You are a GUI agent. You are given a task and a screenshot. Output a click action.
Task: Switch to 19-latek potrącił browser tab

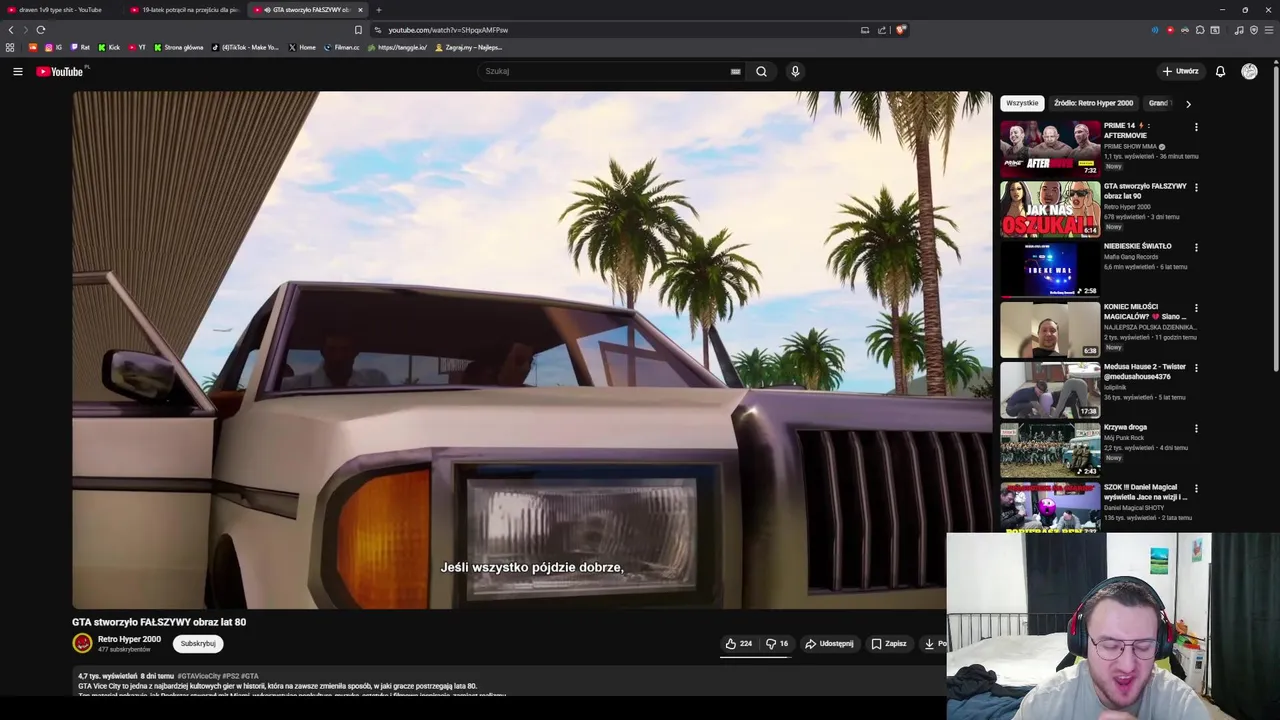(185, 10)
